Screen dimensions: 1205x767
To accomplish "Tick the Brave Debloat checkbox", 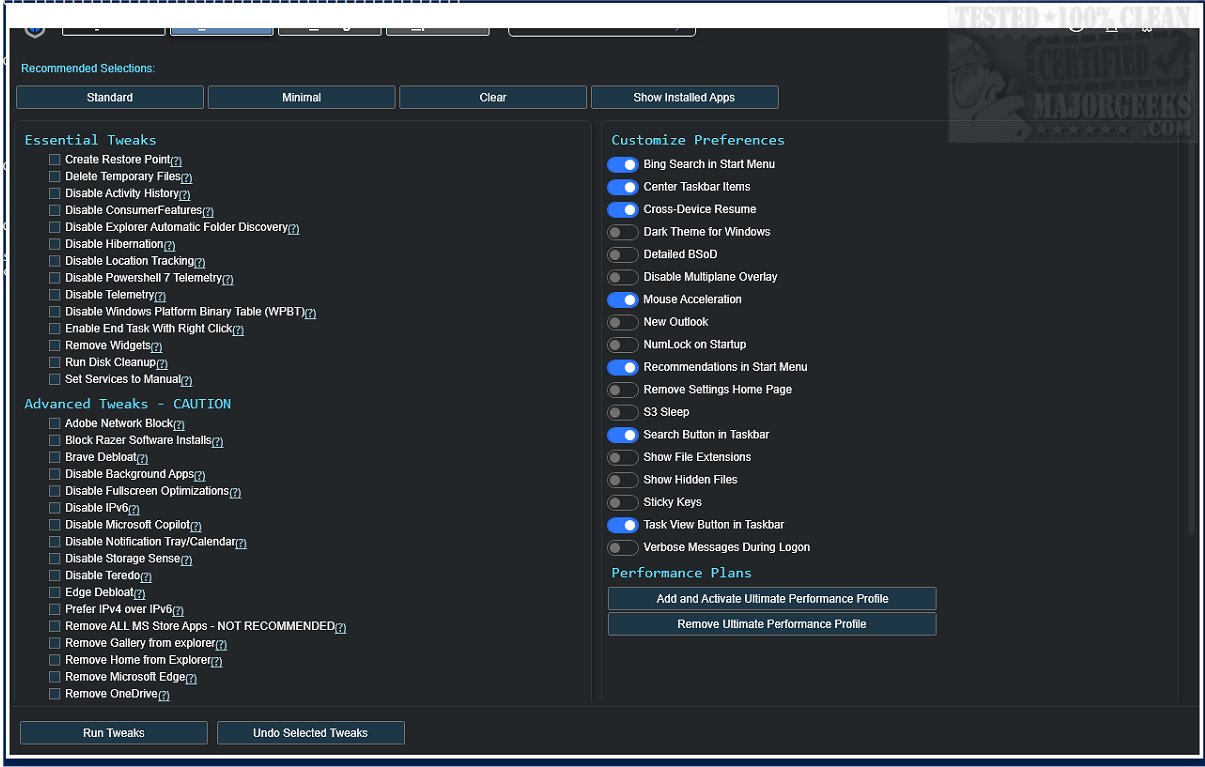I will tap(55, 458).
